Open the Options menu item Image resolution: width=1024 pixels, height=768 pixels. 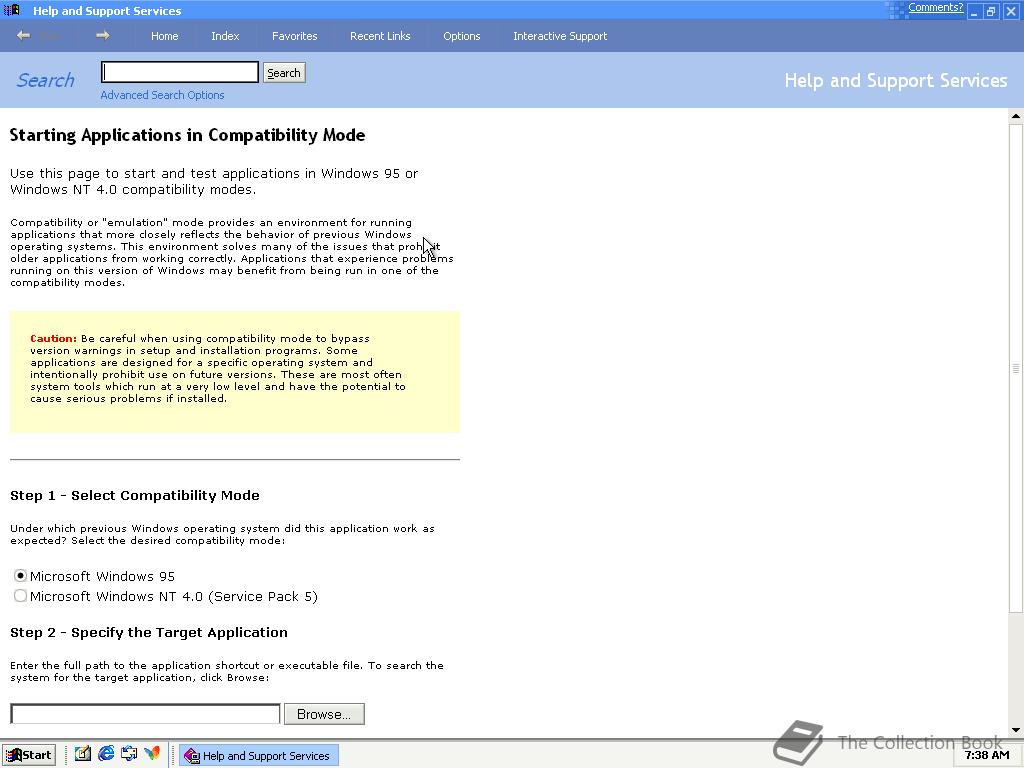(462, 36)
